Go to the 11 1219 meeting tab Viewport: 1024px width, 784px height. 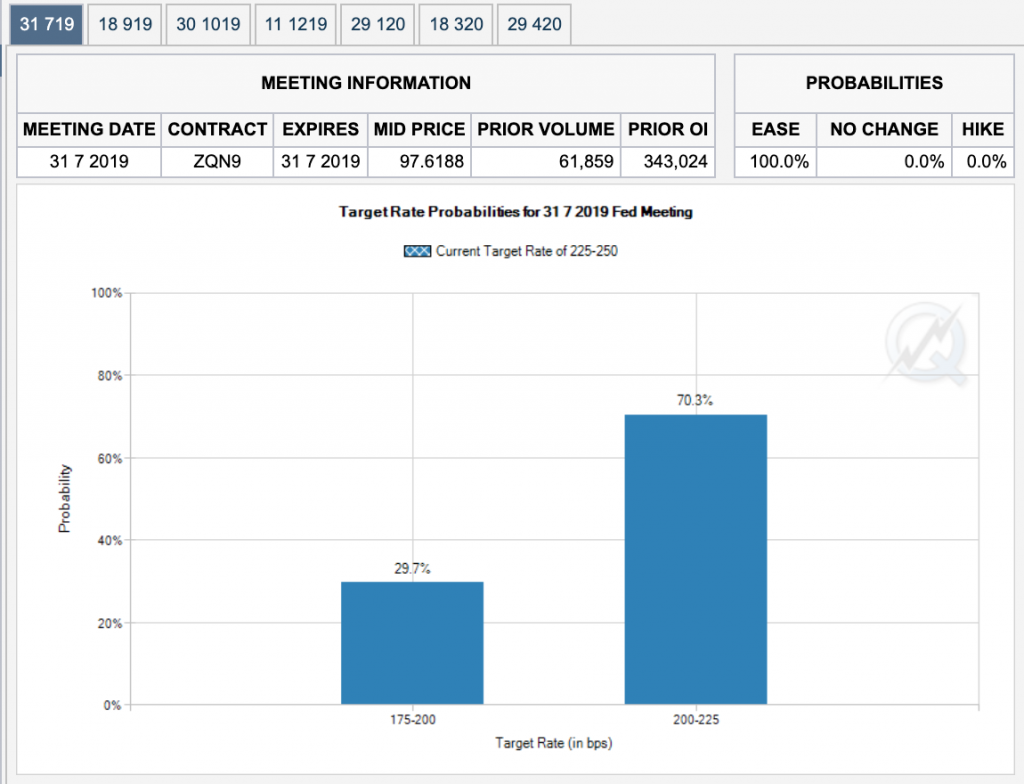point(296,24)
